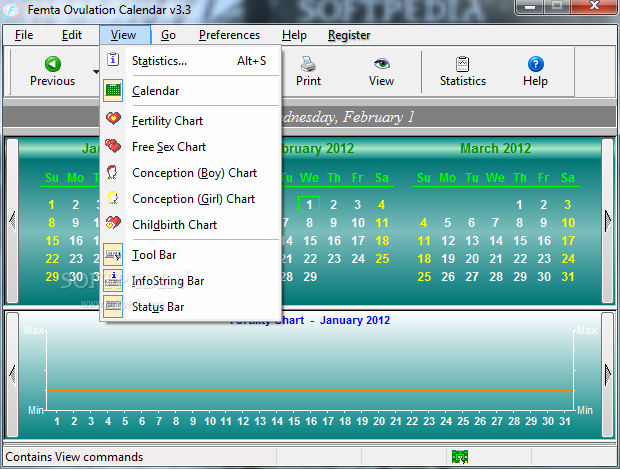Open the Preferences menu
The height and width of the screenshot is (469, 620).
[229, 35]
